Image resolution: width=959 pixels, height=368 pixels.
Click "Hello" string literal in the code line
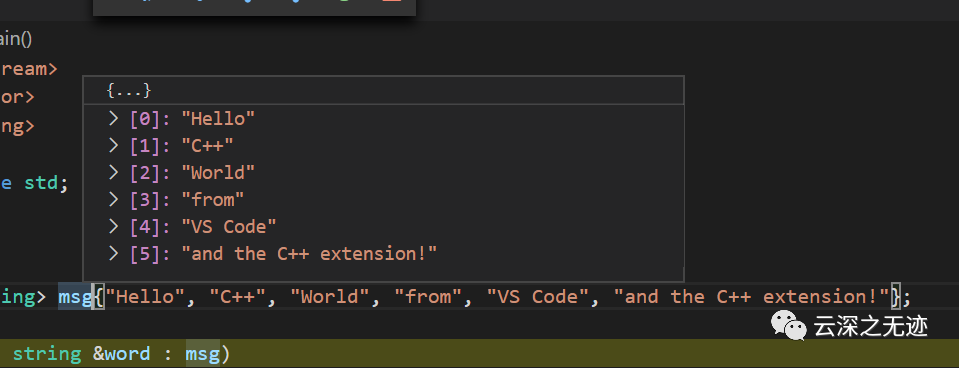[x=145, y=297]
